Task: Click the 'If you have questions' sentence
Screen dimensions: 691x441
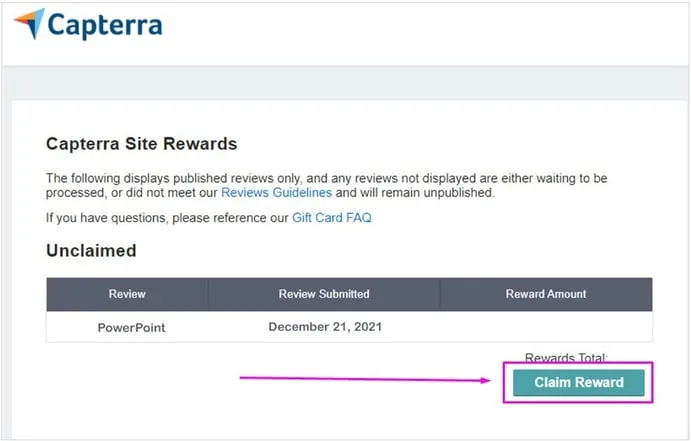Action: (x=209, y=218)
